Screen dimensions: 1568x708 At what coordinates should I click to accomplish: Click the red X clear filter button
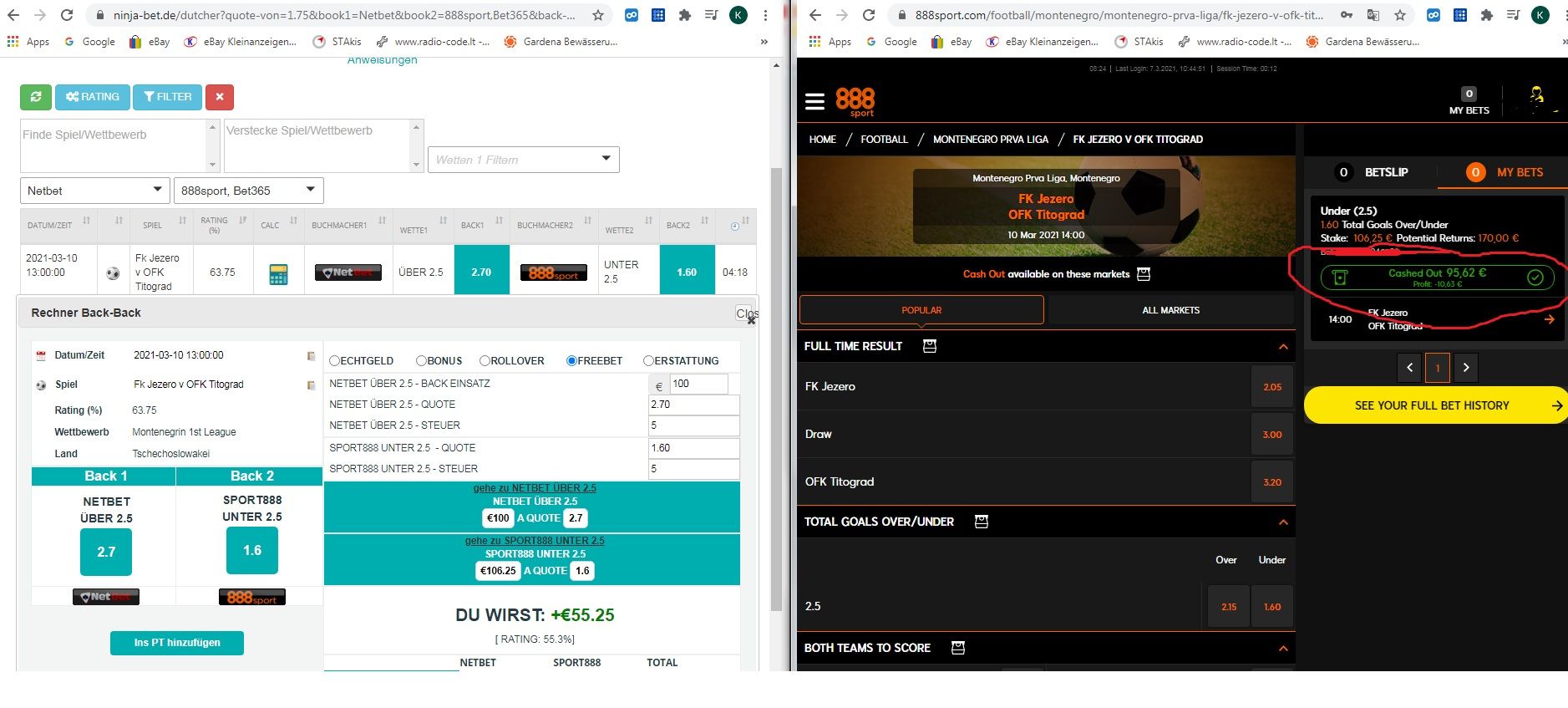pos(220,97)
